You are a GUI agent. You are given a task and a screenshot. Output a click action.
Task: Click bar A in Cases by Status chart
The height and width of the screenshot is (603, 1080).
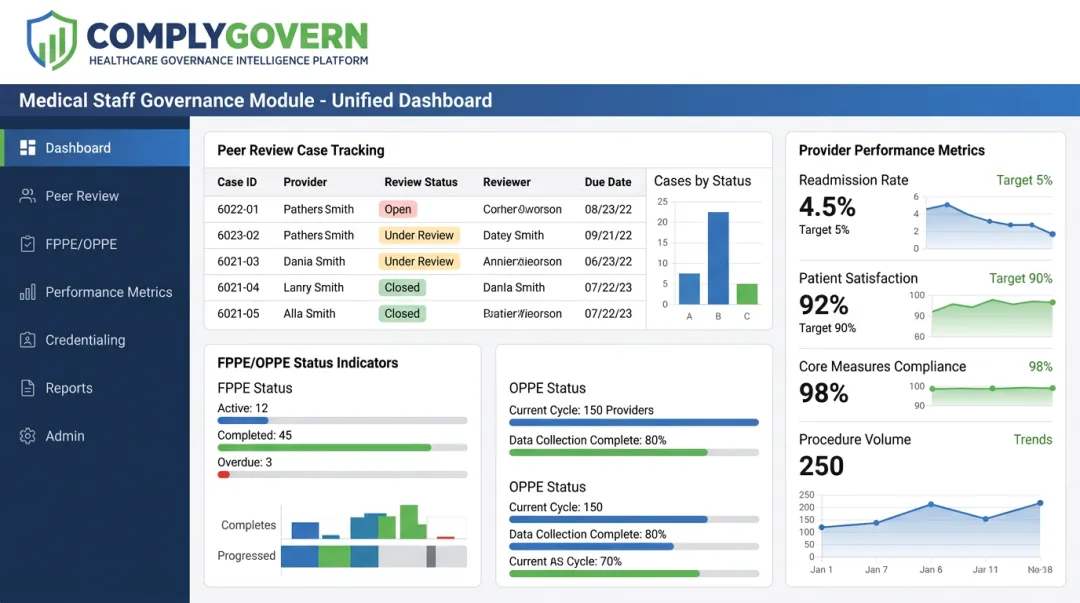pos(689,289)
